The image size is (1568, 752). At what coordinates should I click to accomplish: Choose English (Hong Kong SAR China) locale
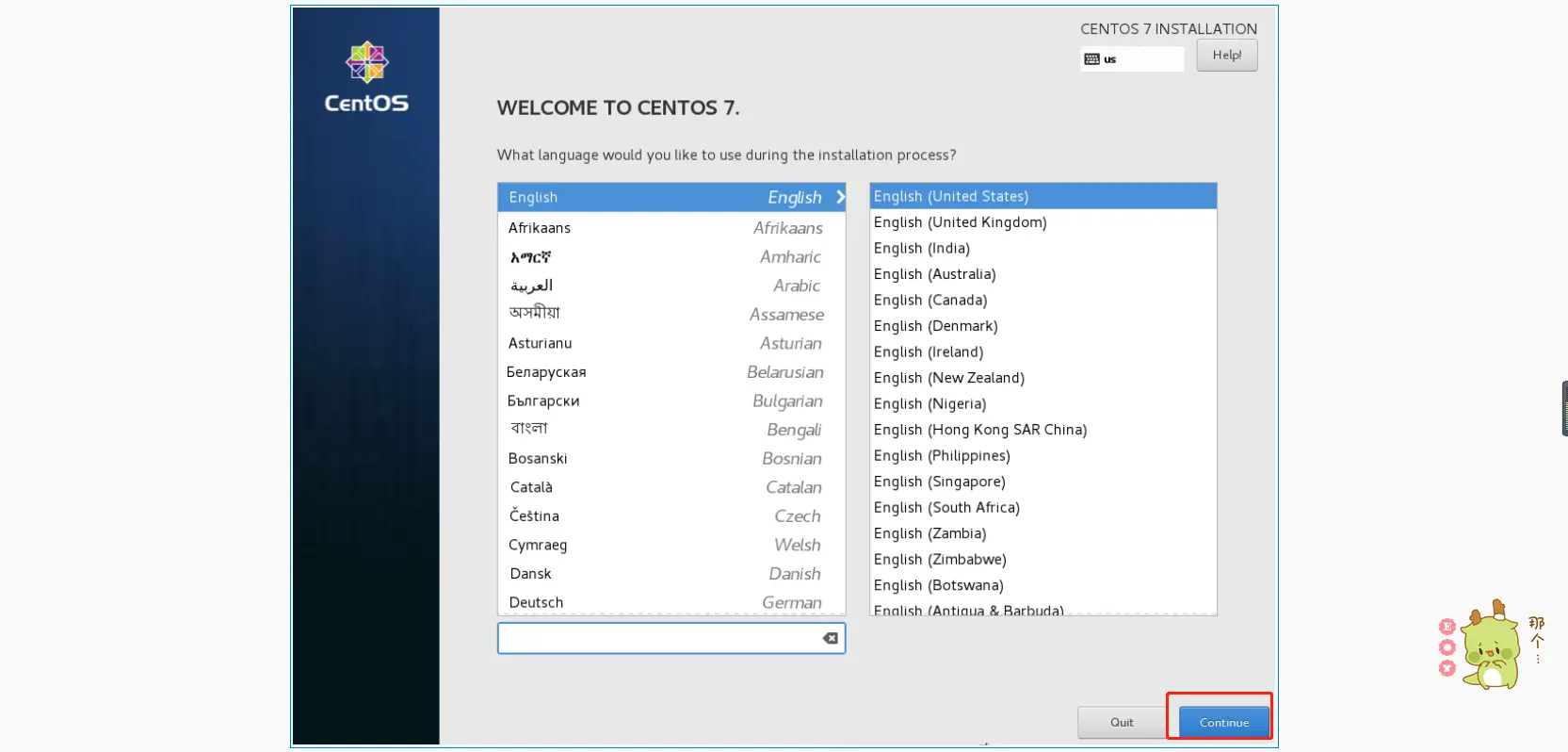(1043, 430)
